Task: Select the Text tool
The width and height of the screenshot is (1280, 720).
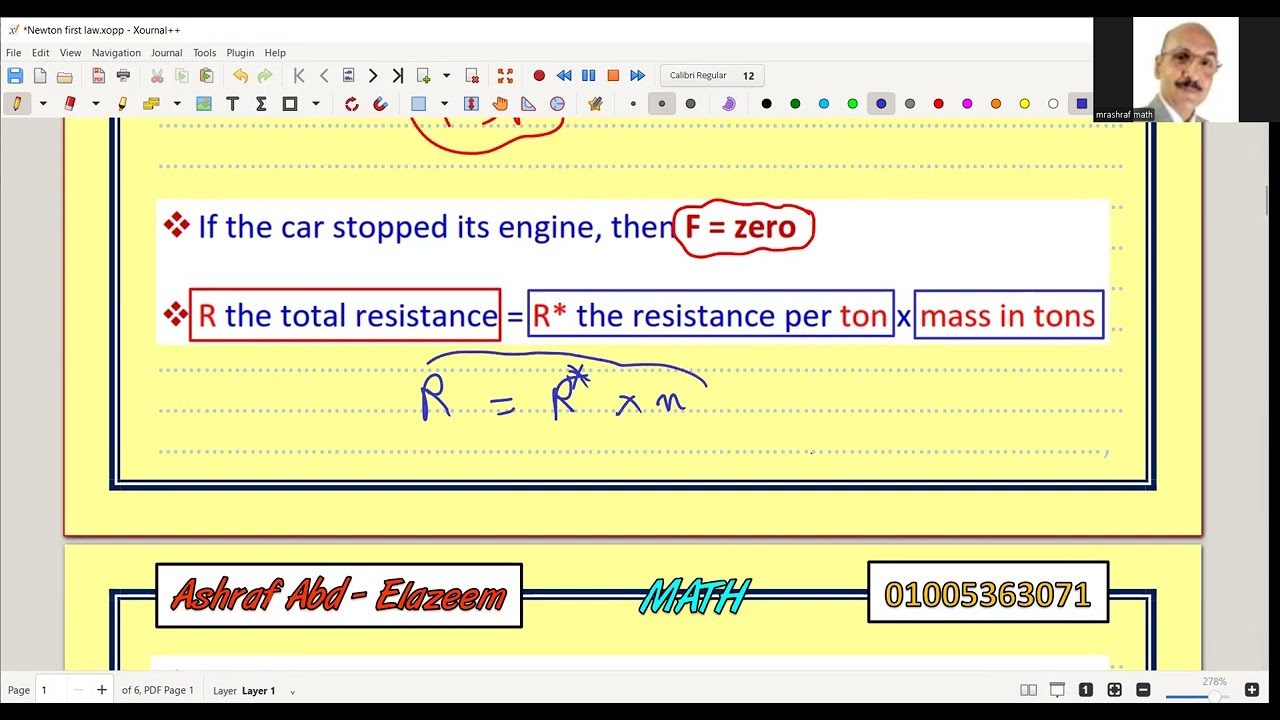Action: click(x=232, y=104)
